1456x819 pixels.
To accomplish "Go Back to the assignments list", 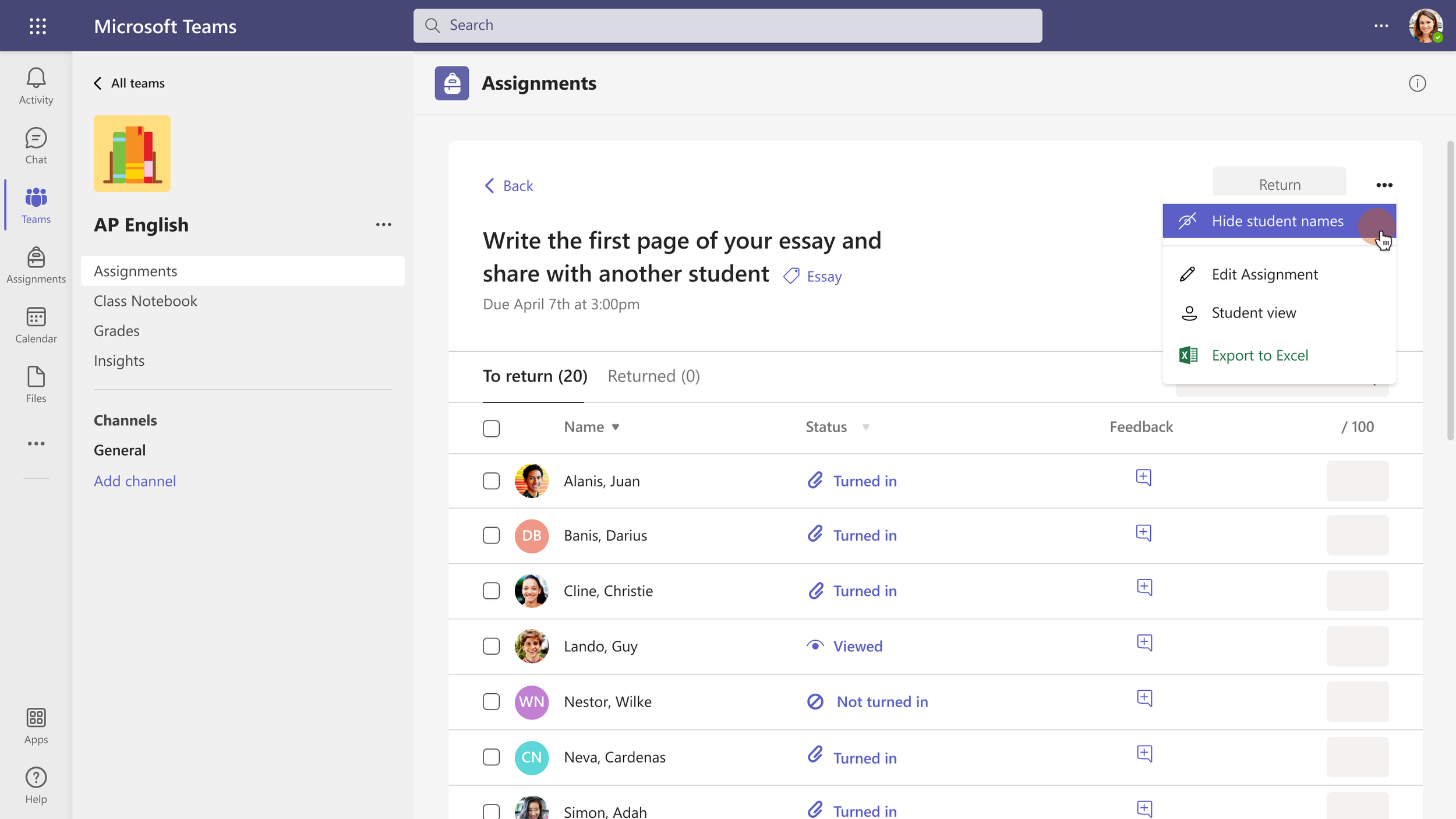I will tap(508, 186).
